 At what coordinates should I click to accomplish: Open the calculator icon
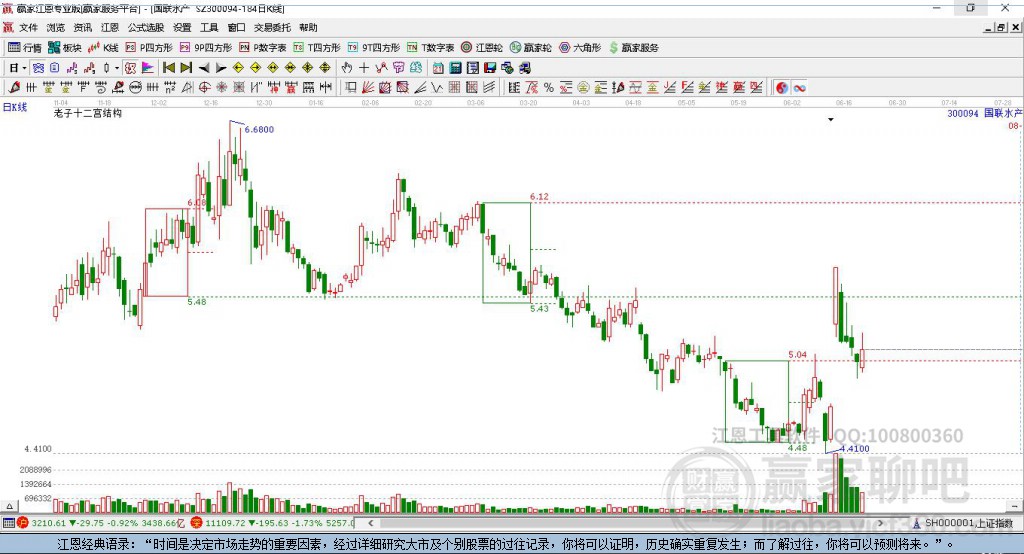(x=456, y=68)
